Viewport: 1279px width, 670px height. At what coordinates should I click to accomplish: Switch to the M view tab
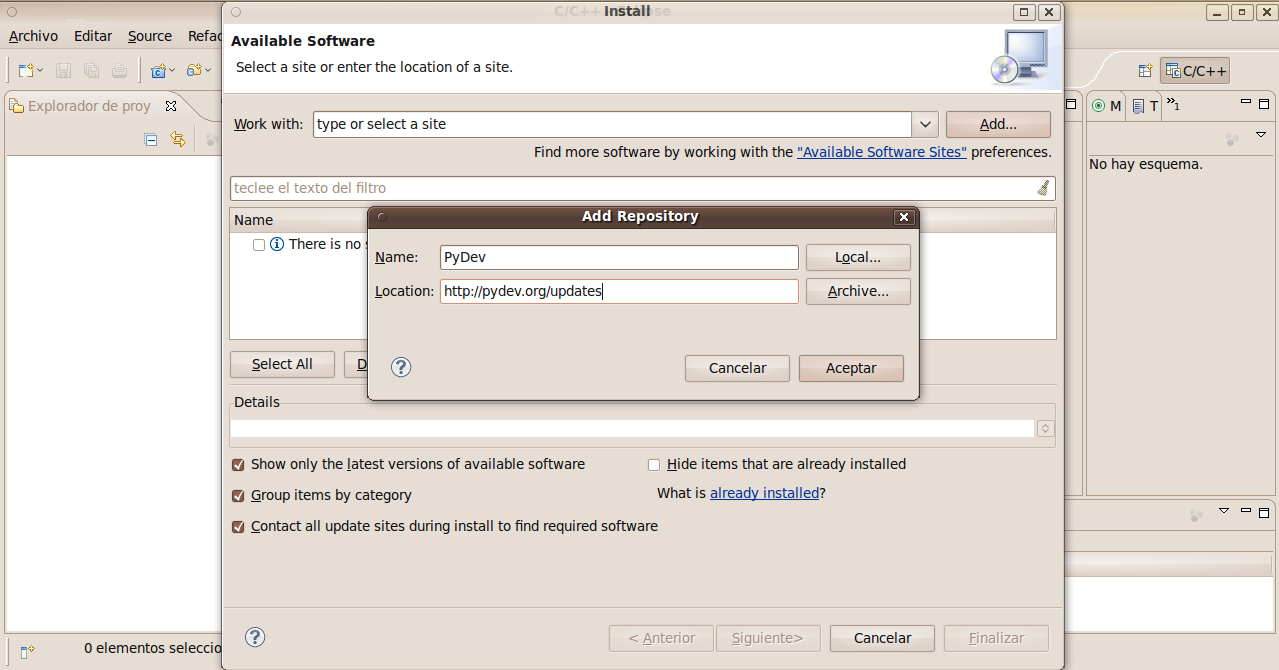pos(1106,106)
